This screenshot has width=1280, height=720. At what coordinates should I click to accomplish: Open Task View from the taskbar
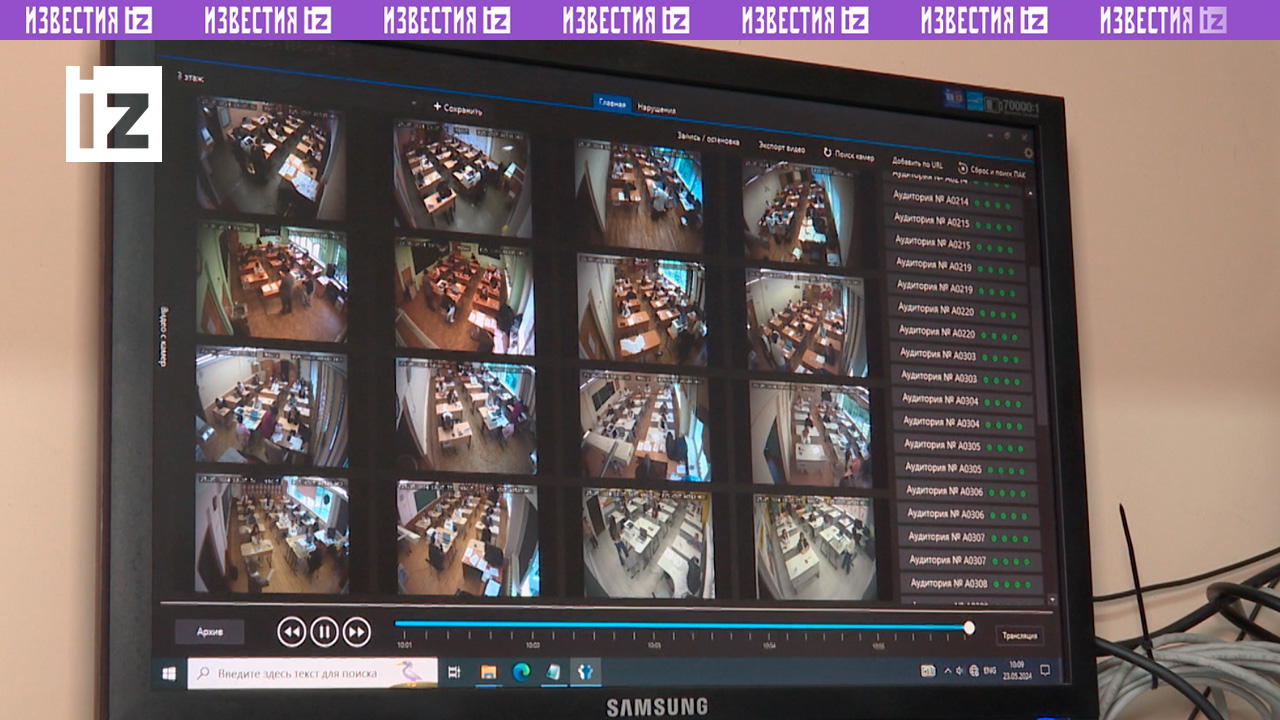point(454,673)
